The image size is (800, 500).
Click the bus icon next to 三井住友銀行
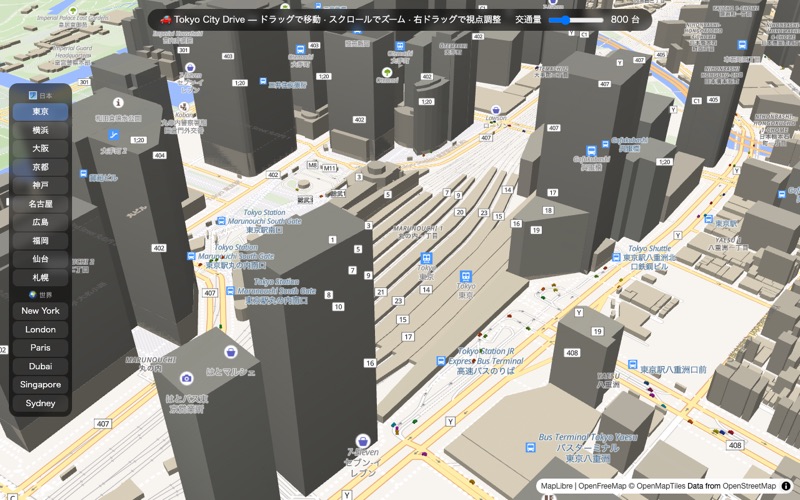coord(263,81)
